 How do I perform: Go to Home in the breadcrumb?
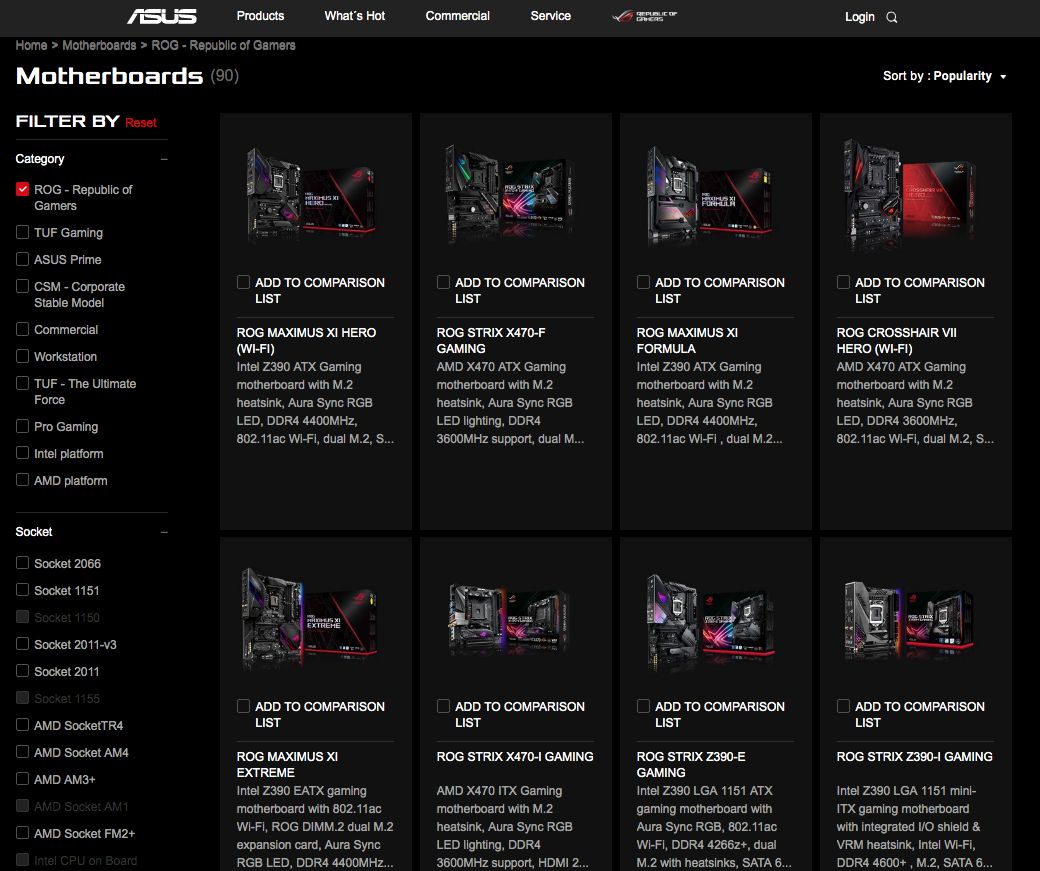31,45
